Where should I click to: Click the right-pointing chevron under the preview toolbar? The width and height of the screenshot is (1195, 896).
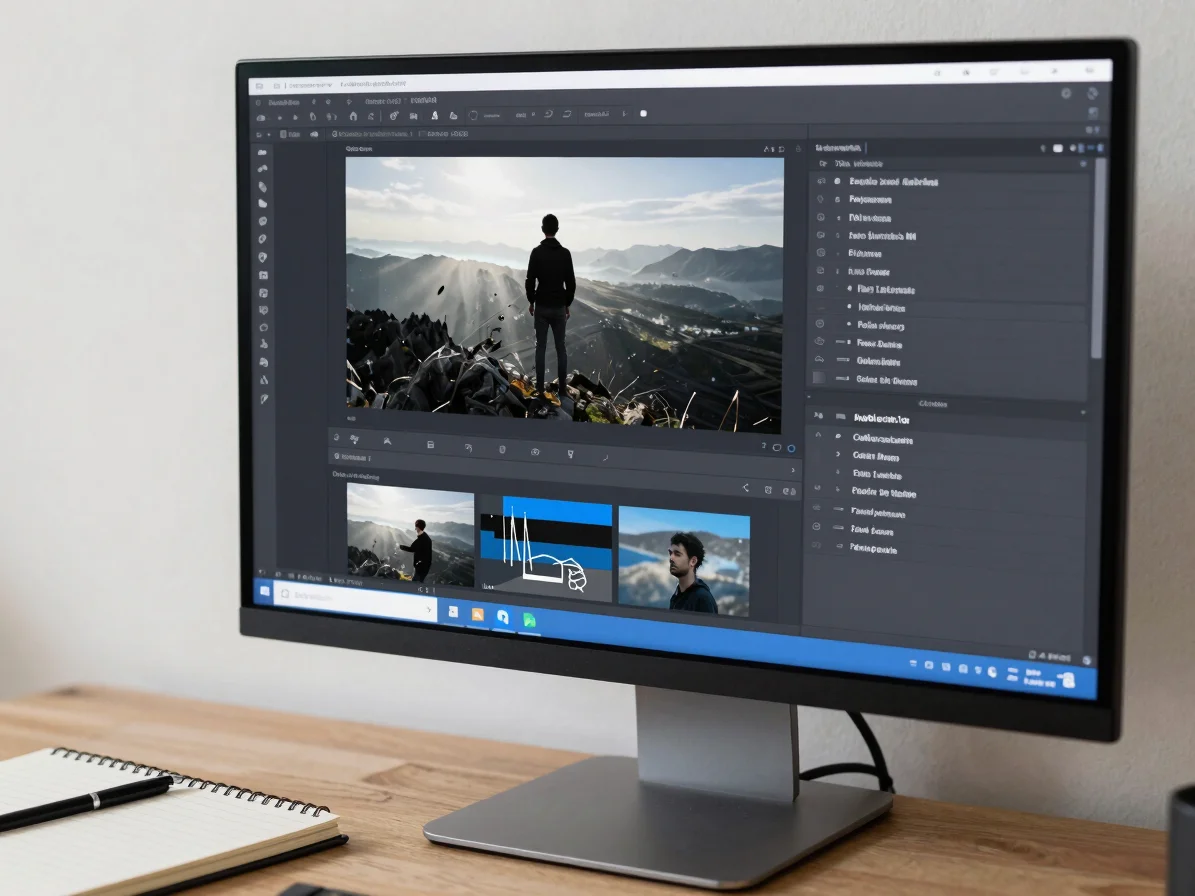pos(793,470)
